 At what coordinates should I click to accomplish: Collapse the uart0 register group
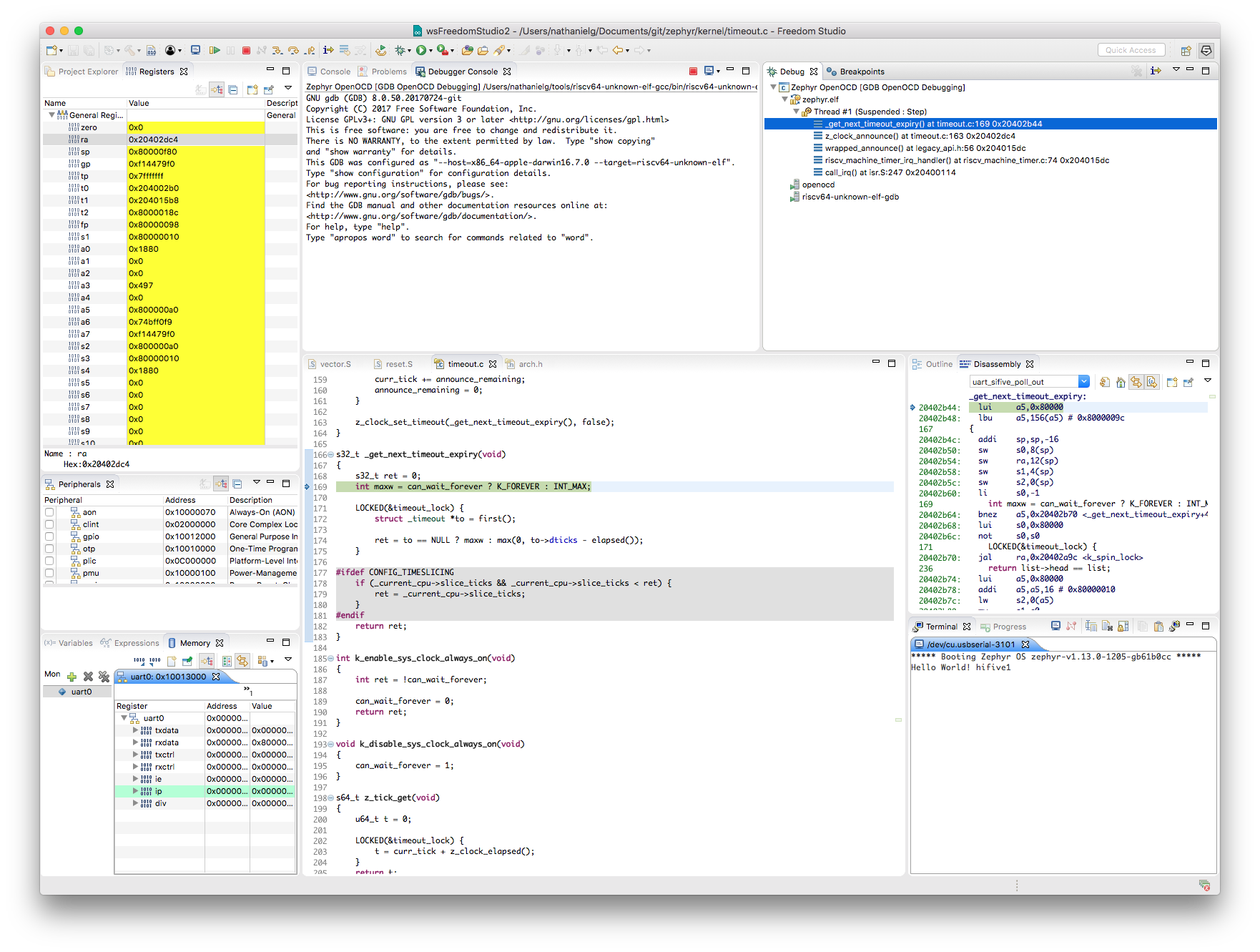tap(123, 718)
